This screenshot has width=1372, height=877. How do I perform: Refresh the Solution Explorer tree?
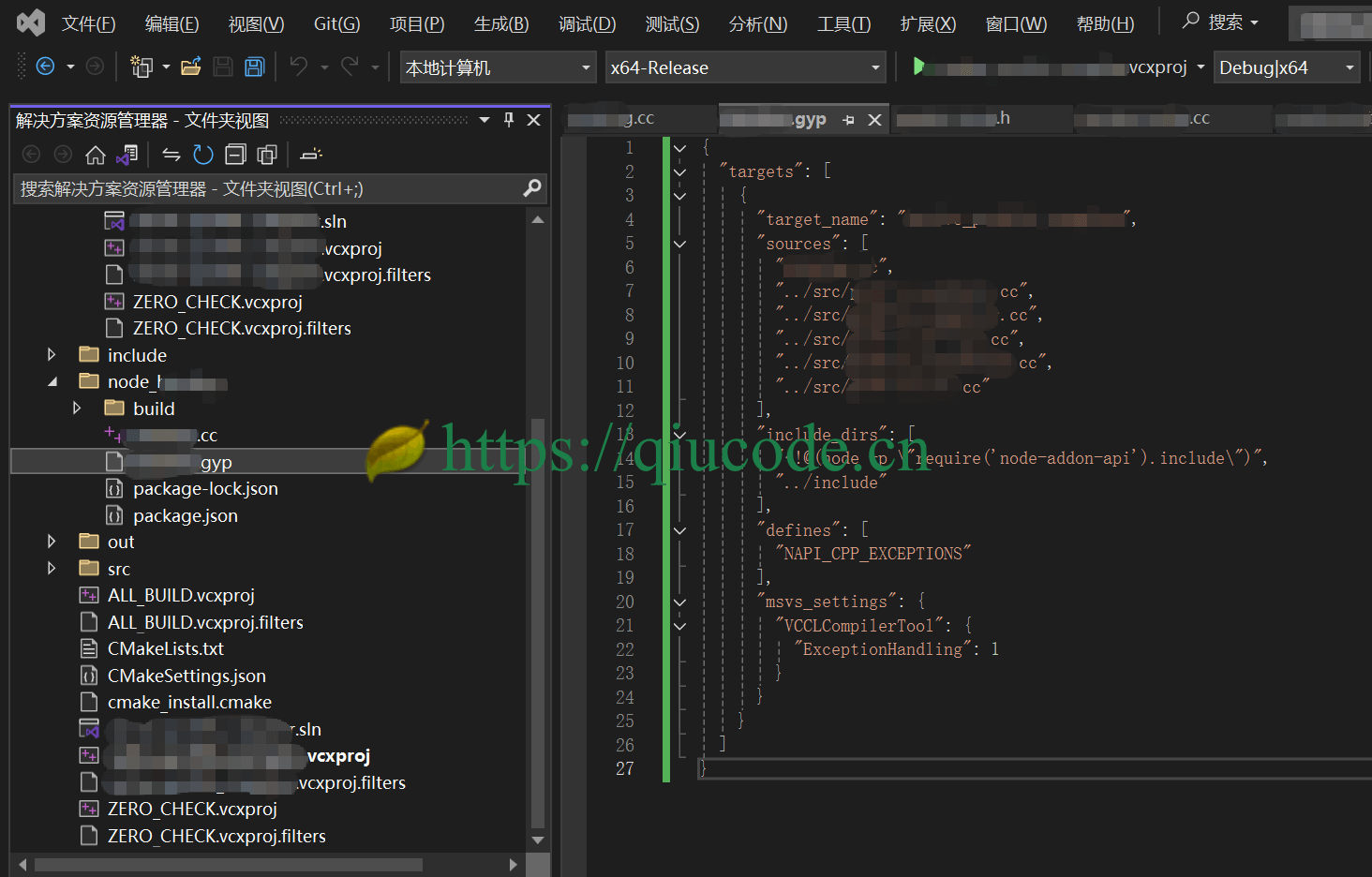click(203, 155)
